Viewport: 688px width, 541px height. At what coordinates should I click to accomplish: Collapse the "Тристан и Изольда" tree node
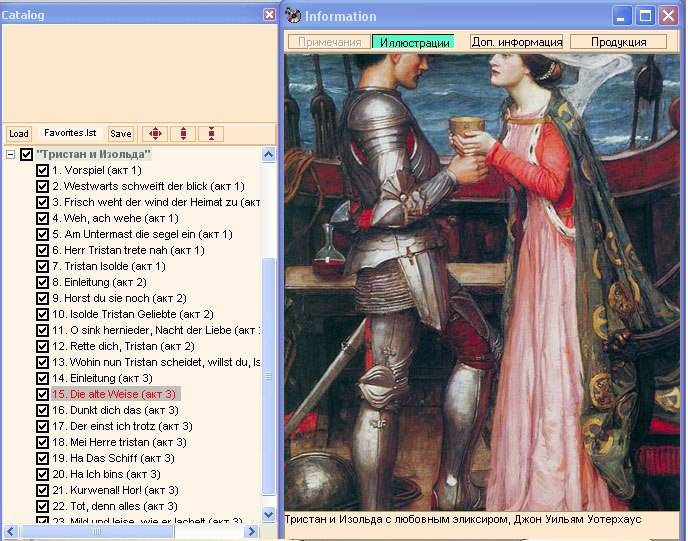pos(11,154)
